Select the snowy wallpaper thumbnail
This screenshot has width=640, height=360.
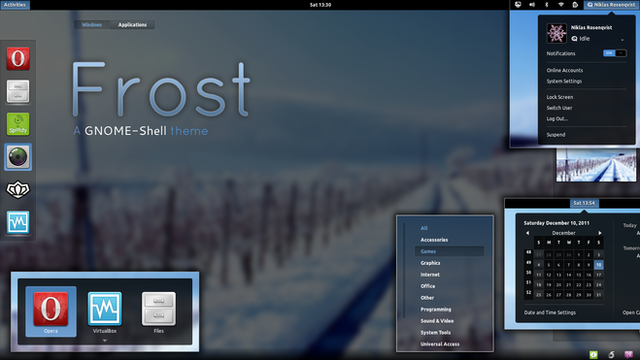click(x=596, y=165)
